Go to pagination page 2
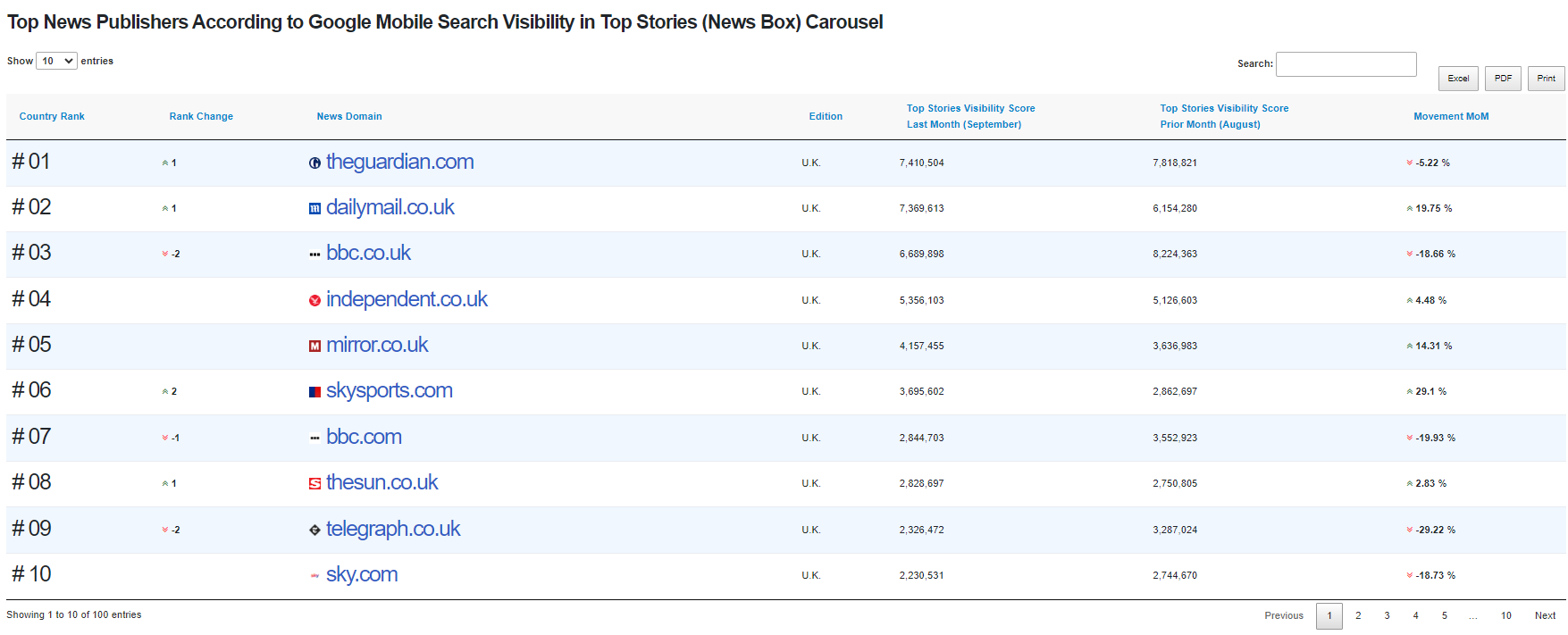The height and width of the screenshot is (635, 1568). 1358,615
